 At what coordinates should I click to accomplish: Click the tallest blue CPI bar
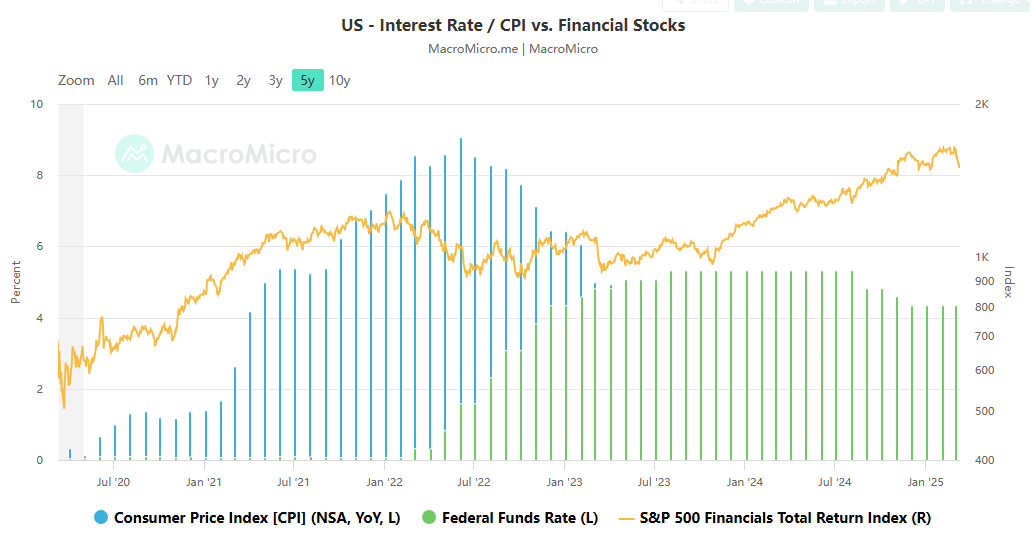(461, 300)
